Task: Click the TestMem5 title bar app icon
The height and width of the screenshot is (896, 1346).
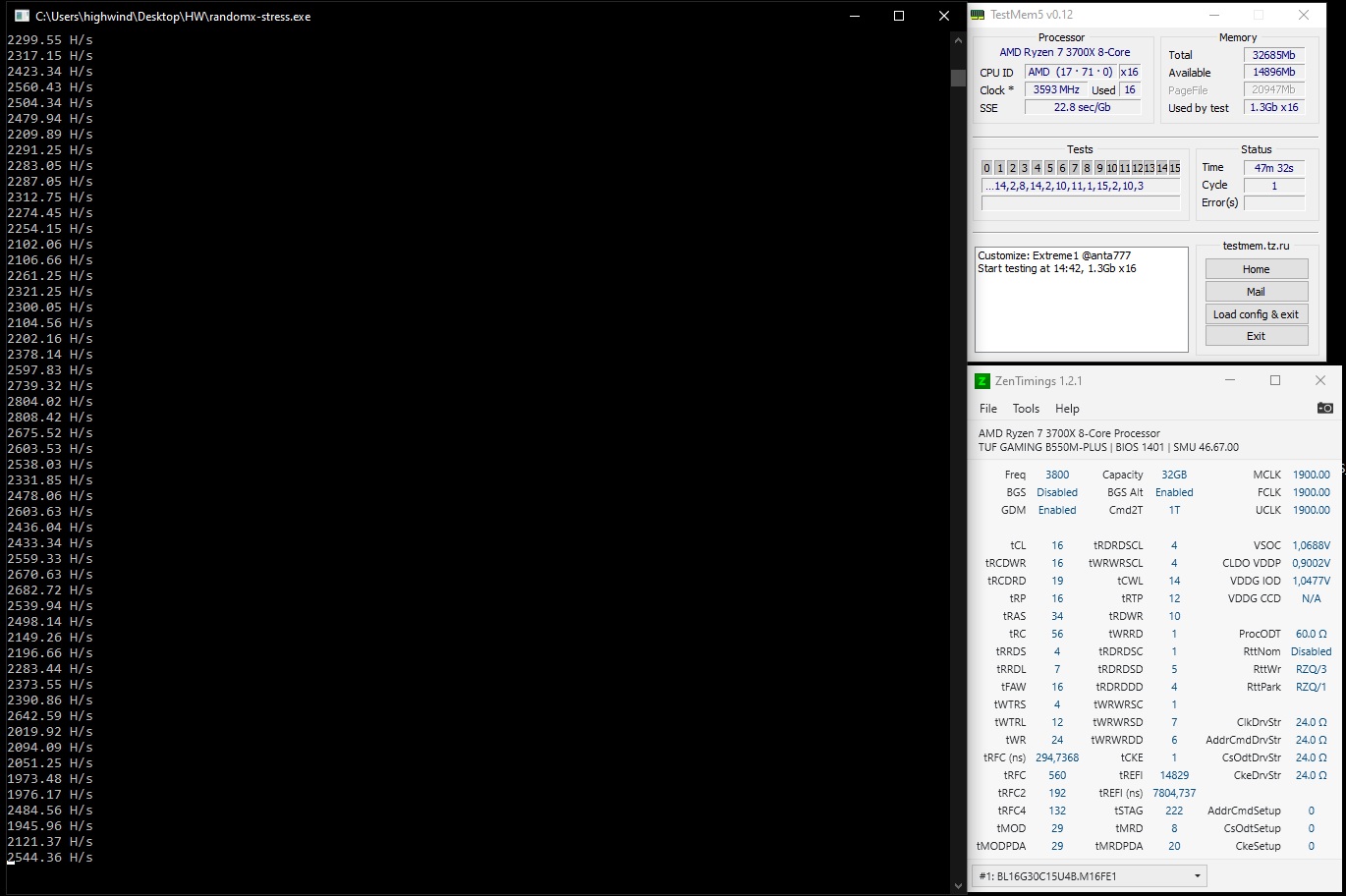Action: [978, 15]
